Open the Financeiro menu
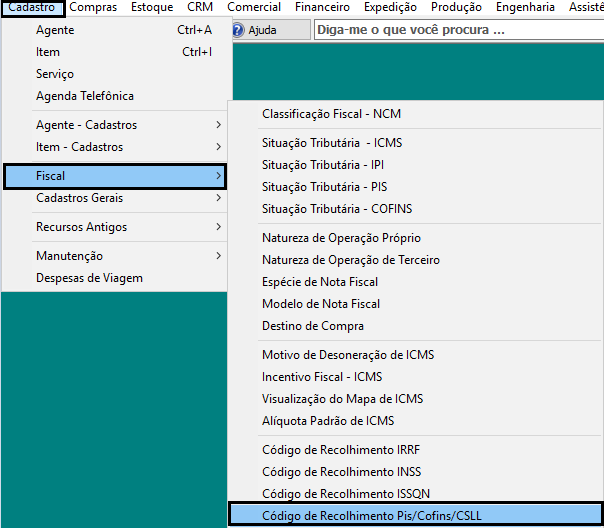This screenshot has height=528, width=605. tap(322, 7)
